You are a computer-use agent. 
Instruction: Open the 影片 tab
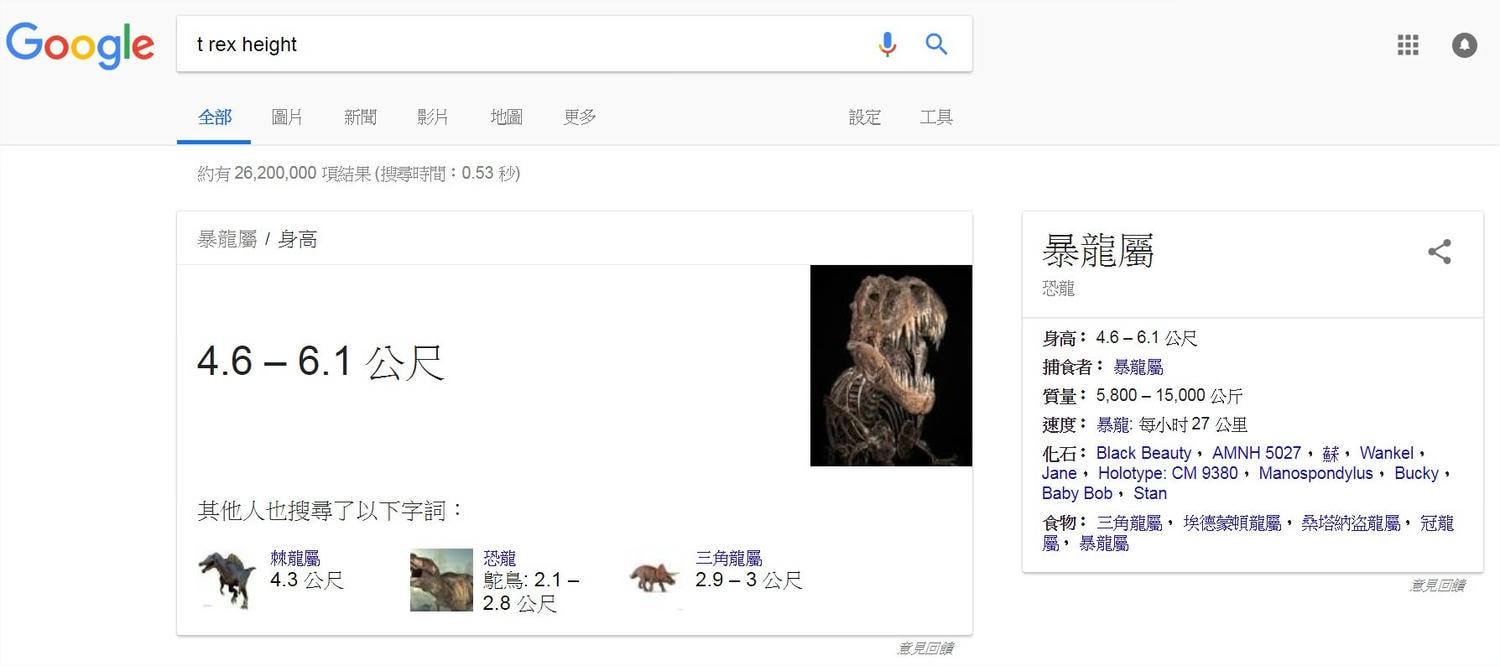[433, 117]
